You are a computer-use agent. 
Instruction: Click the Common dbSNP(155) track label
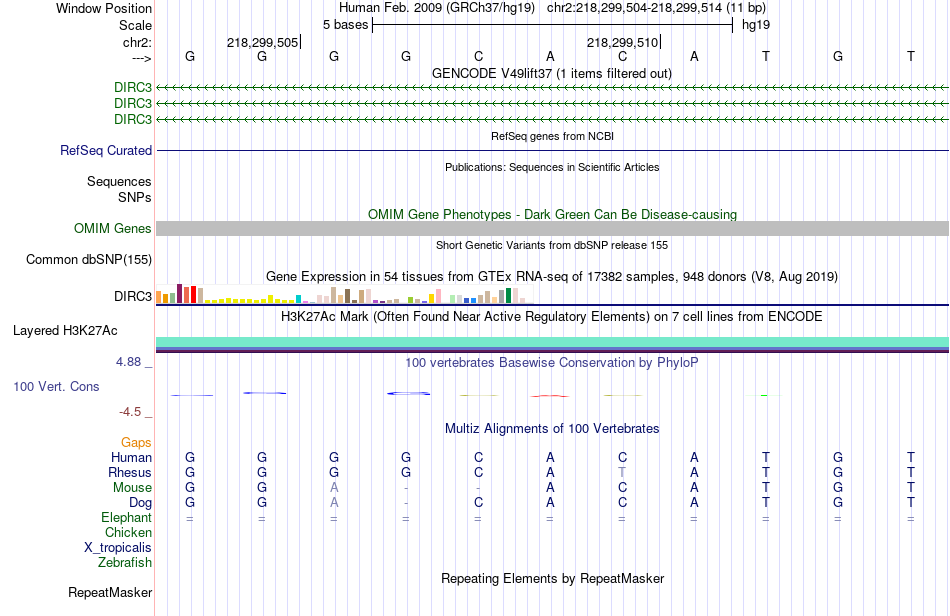tap(89, 259)
